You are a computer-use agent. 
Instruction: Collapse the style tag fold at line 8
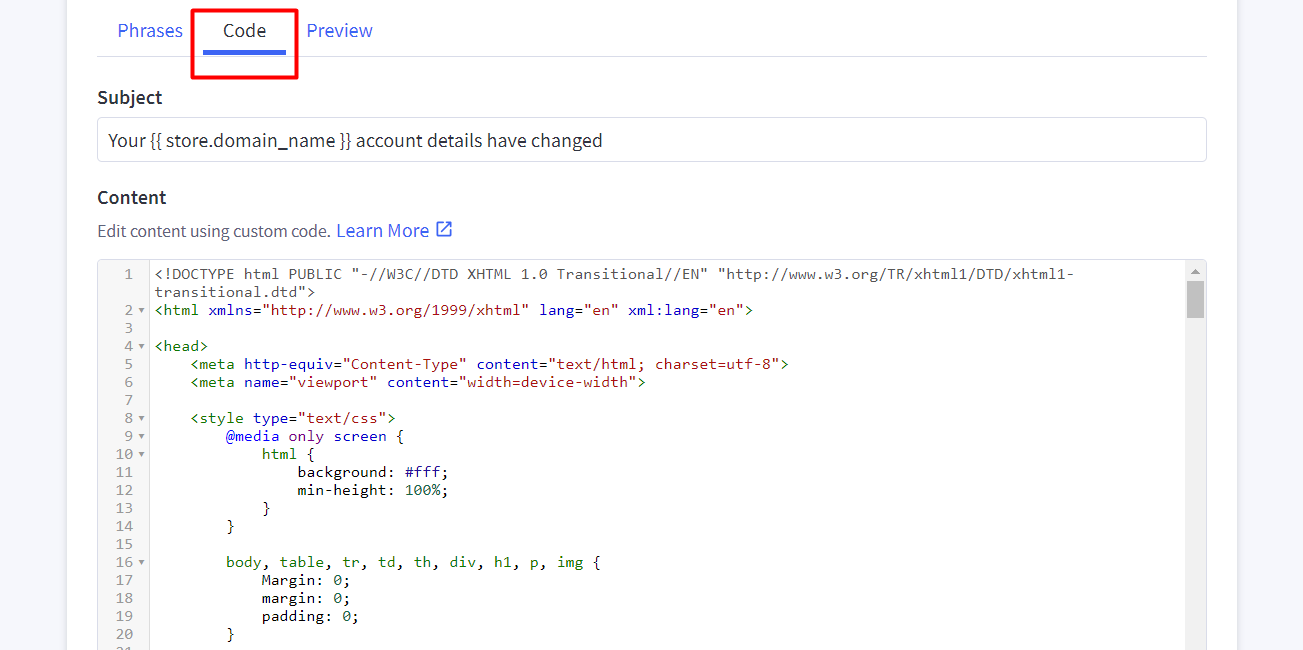point(142,419)
